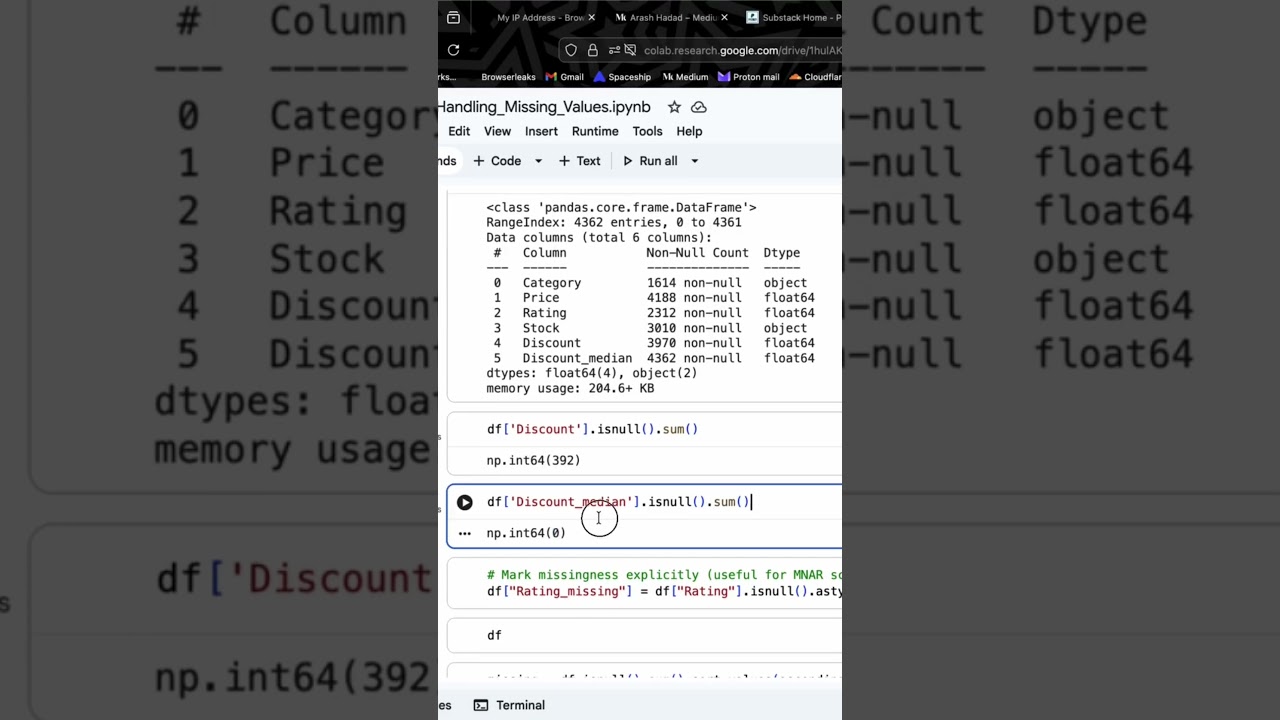This screenshot has height=720, width=1280.
Task: Click the Category row in info output
Action: point(650,283)
